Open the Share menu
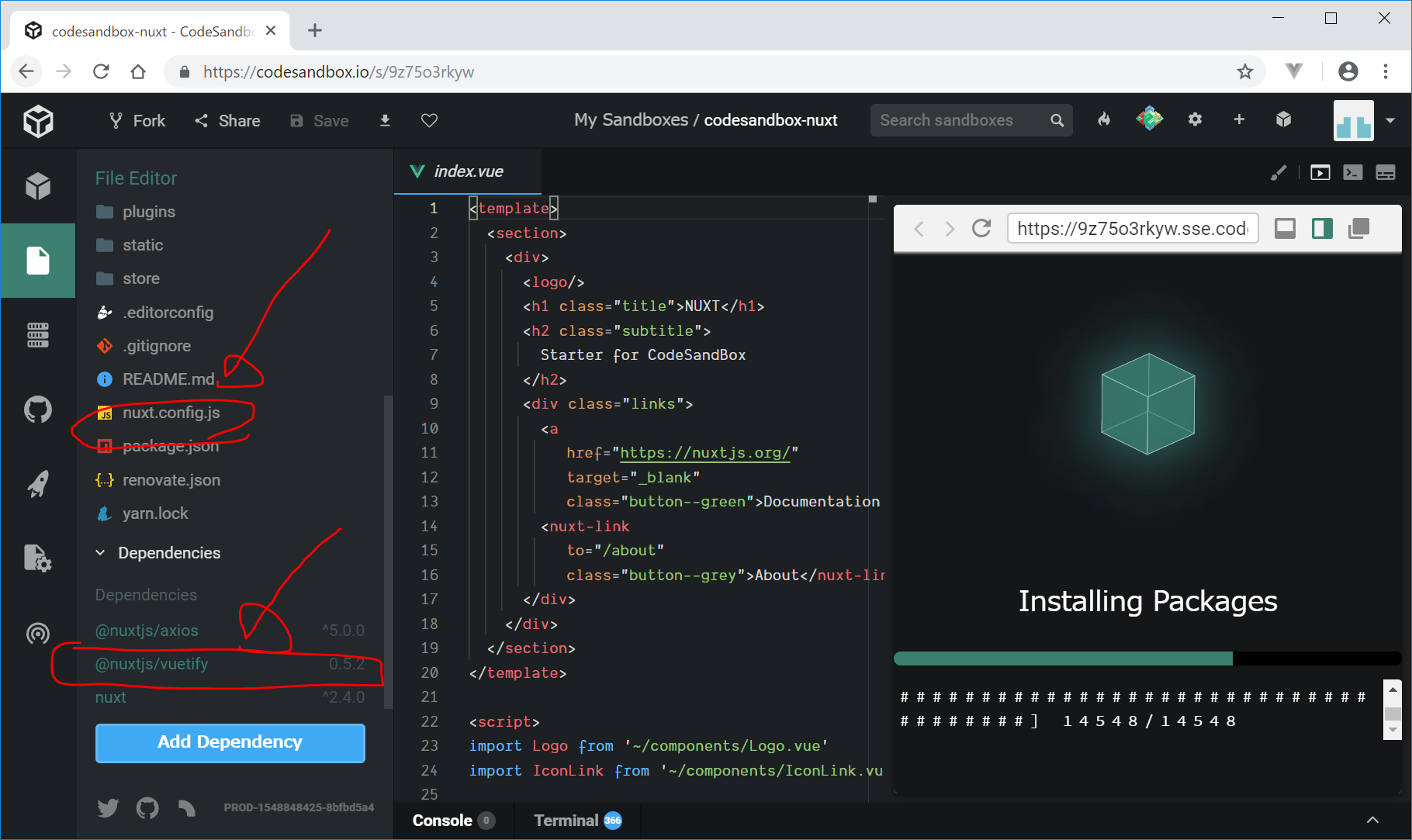The width and height of the screenshot is (1412, 840). click(x=227, y=121)
